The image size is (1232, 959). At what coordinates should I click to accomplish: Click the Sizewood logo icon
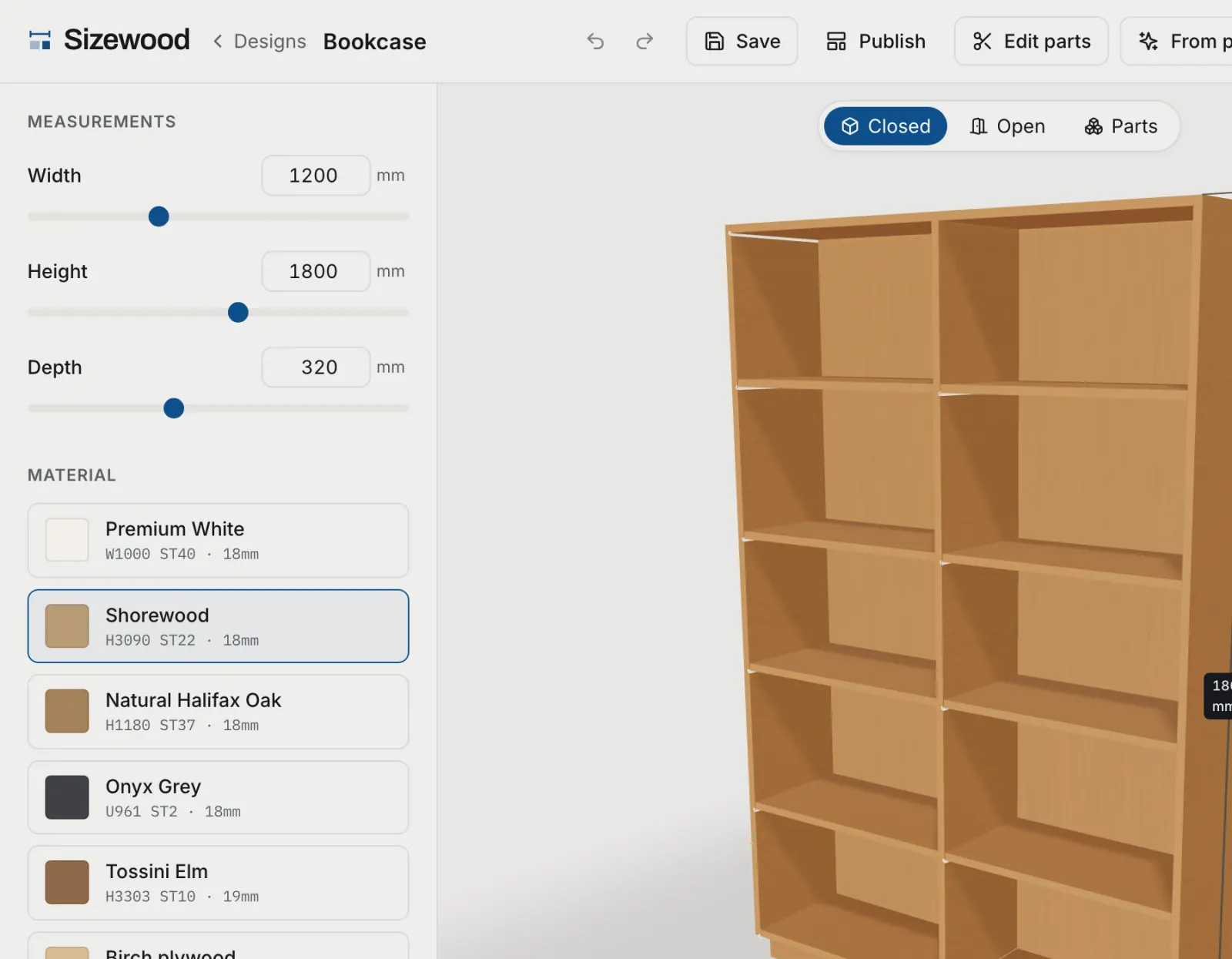(40, 40)
